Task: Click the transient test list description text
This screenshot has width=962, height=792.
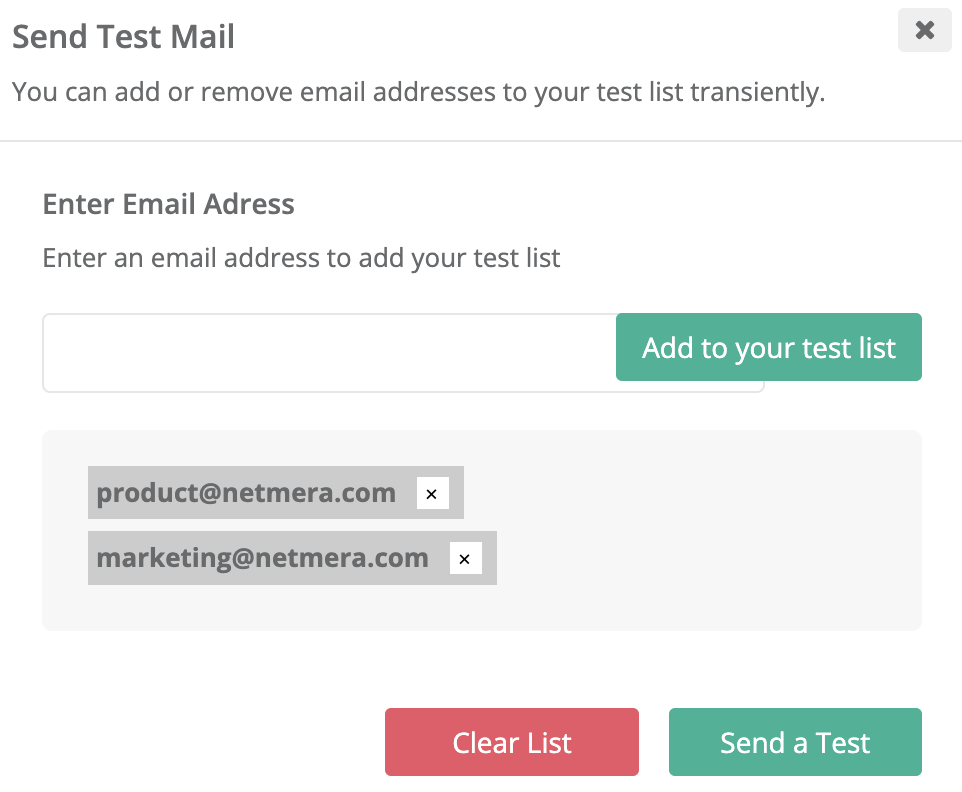Action: click(418, 93)
